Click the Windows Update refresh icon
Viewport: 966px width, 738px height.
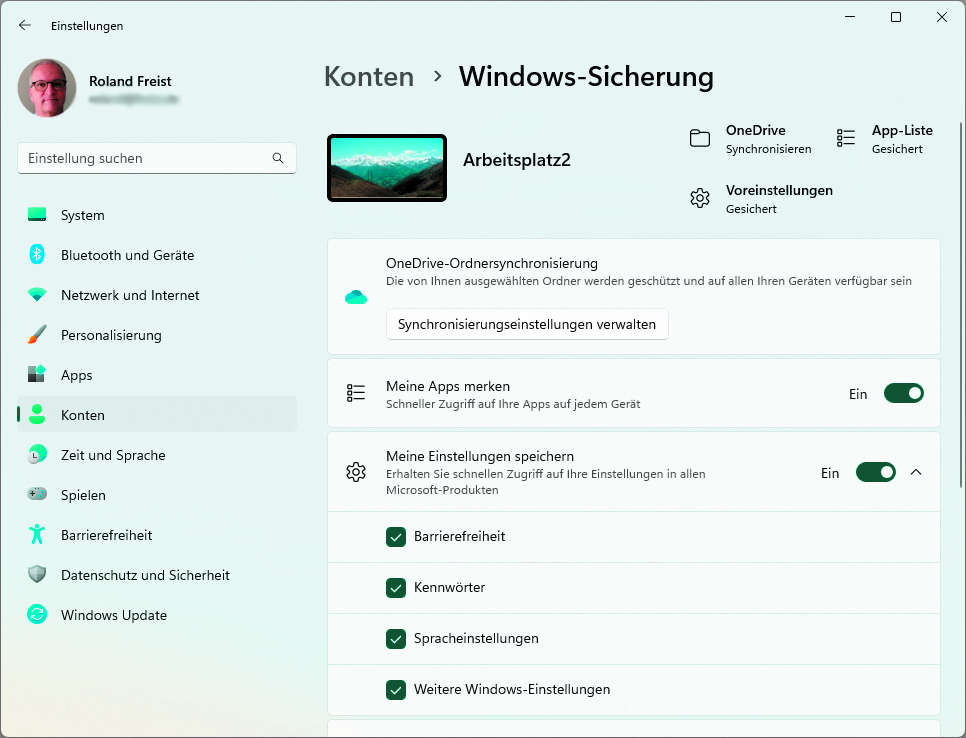coord(37,614)
